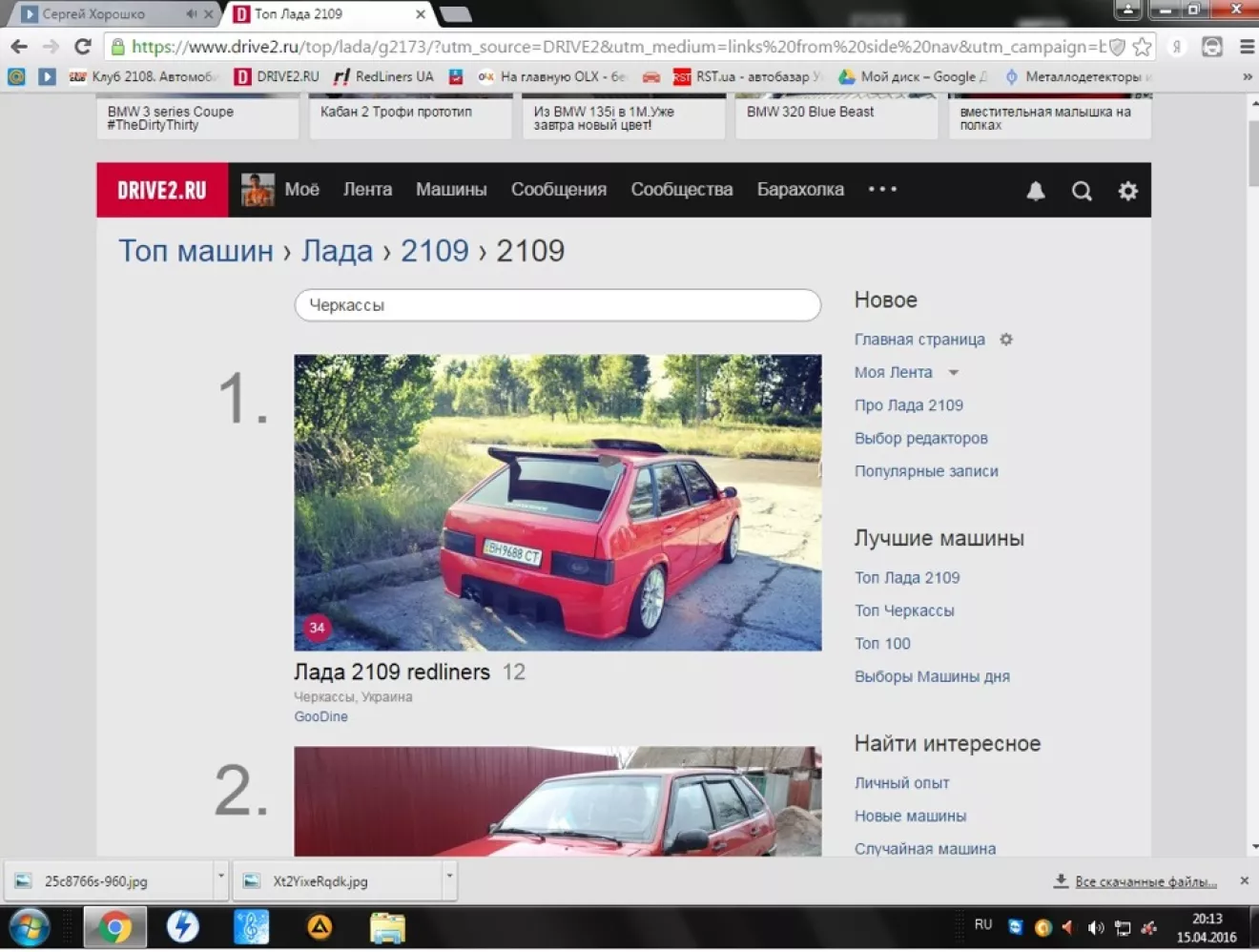
Task: Open the 34 photos badge on first car
Action: (x=317, y=628)
